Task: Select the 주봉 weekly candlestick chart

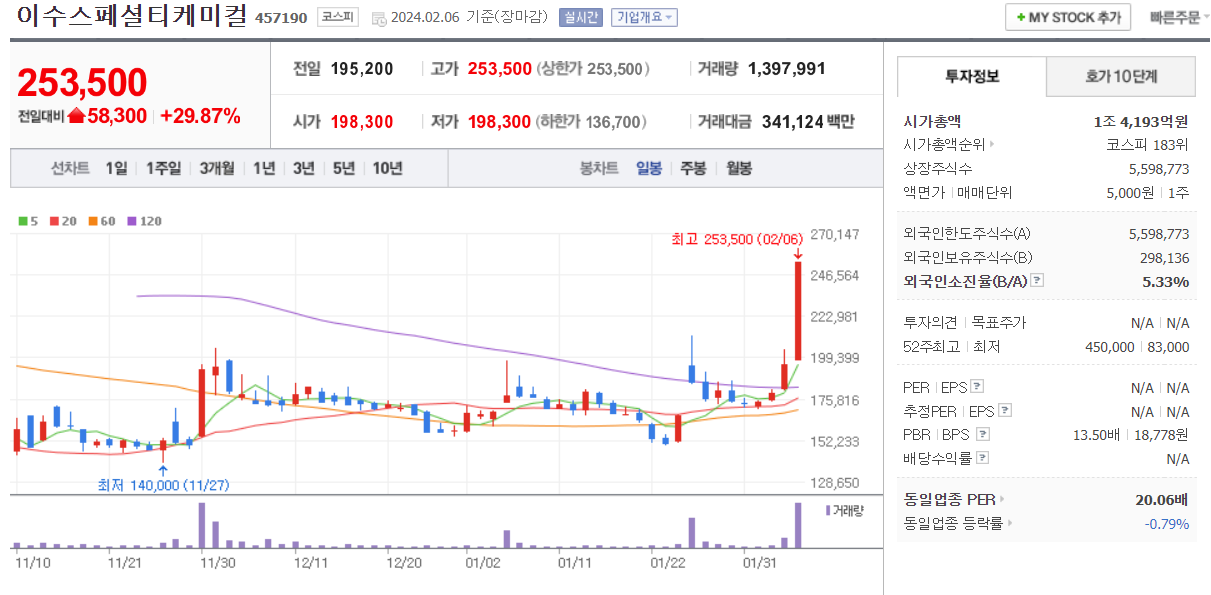Action: click(693, 168)
